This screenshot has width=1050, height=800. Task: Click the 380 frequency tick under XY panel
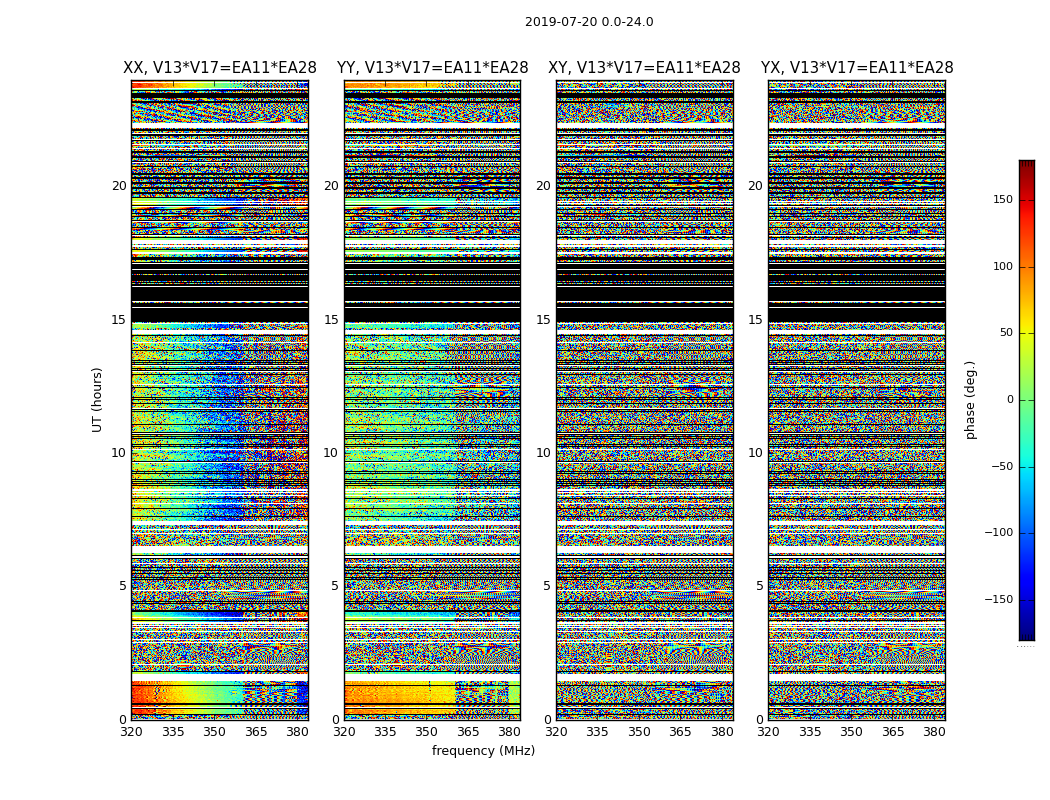722,732
